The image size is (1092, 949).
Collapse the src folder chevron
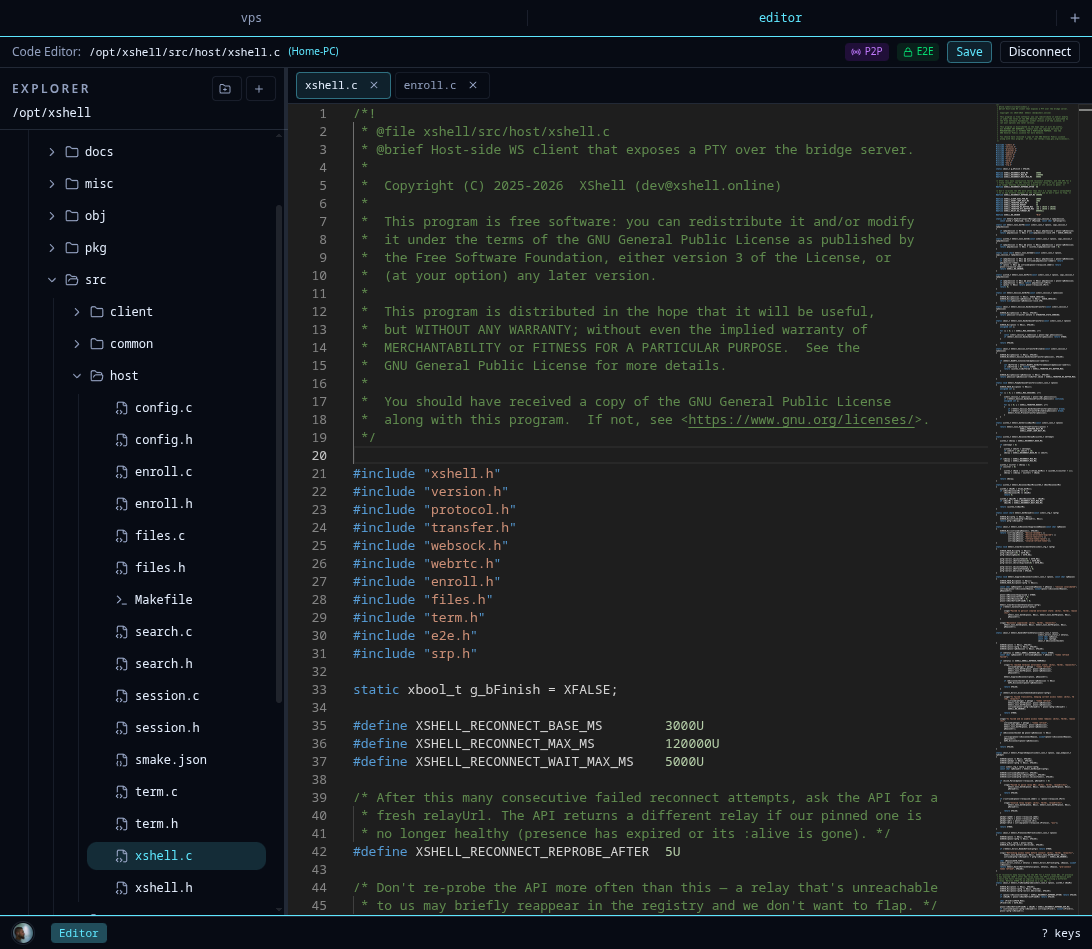click(x=52, y=279)
